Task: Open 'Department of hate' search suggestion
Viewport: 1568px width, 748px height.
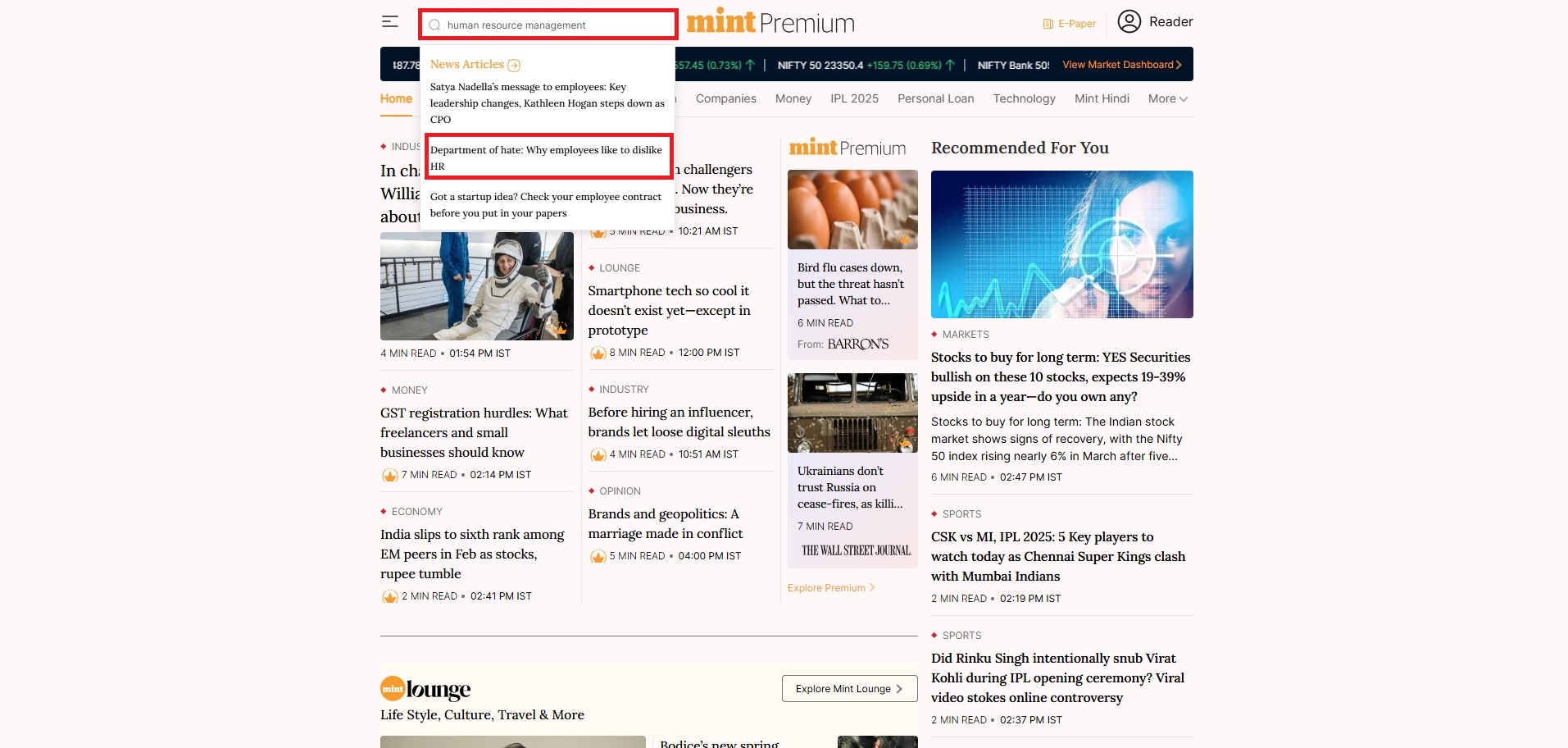Action: point(547,157)
